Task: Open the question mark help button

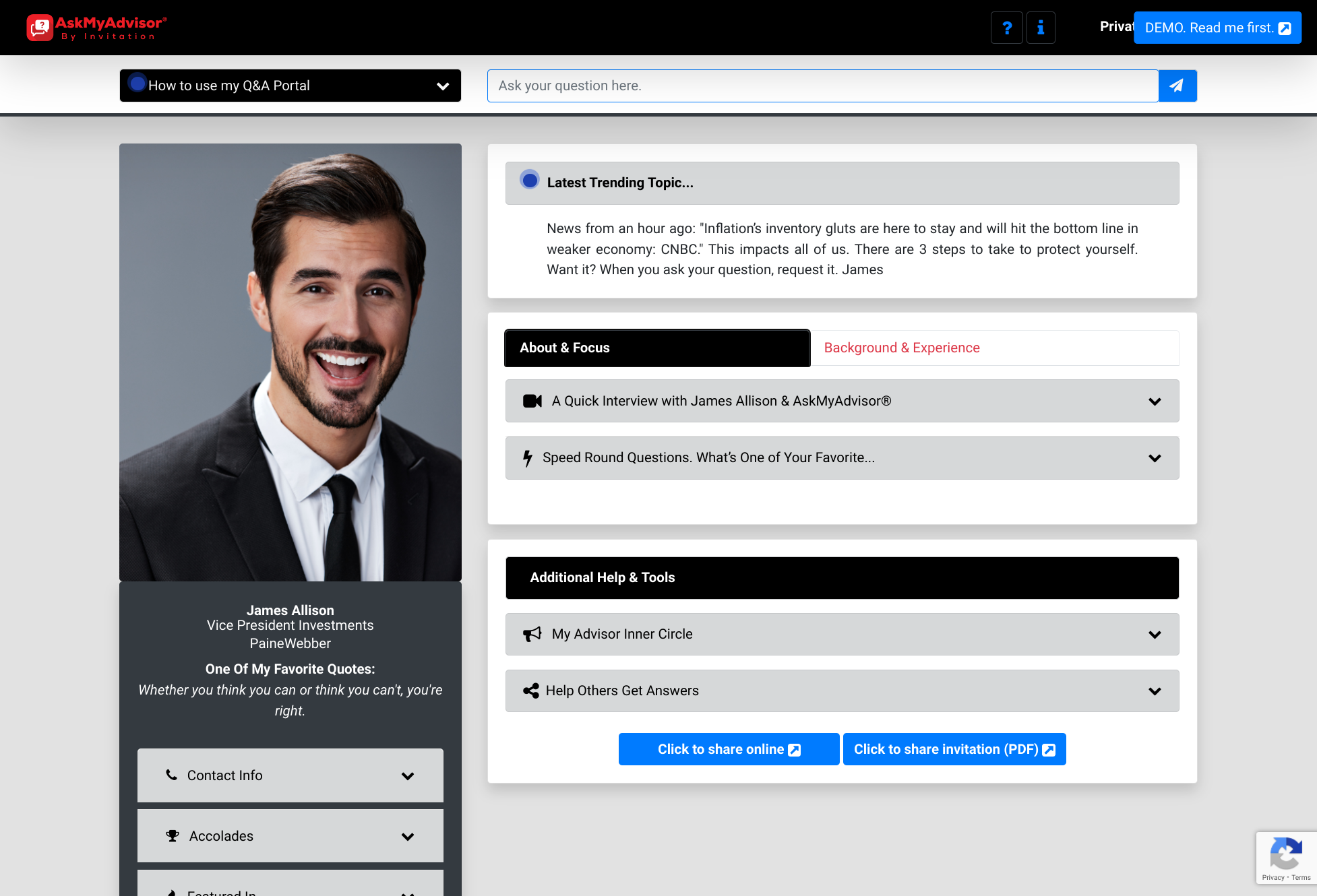Action: click(x=1007, y=28)
